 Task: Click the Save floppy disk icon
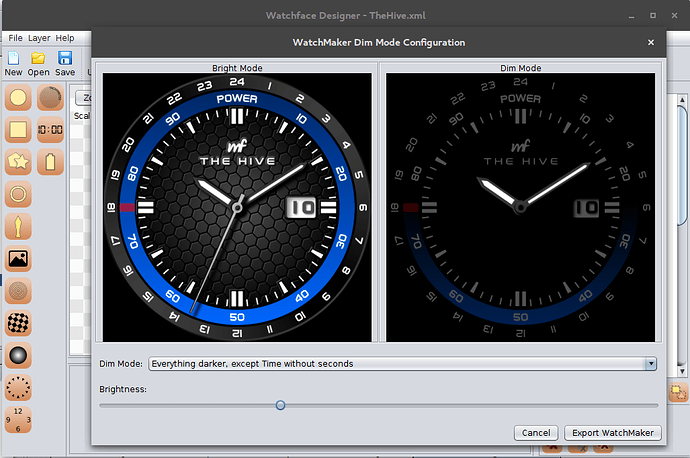[65, 58]
